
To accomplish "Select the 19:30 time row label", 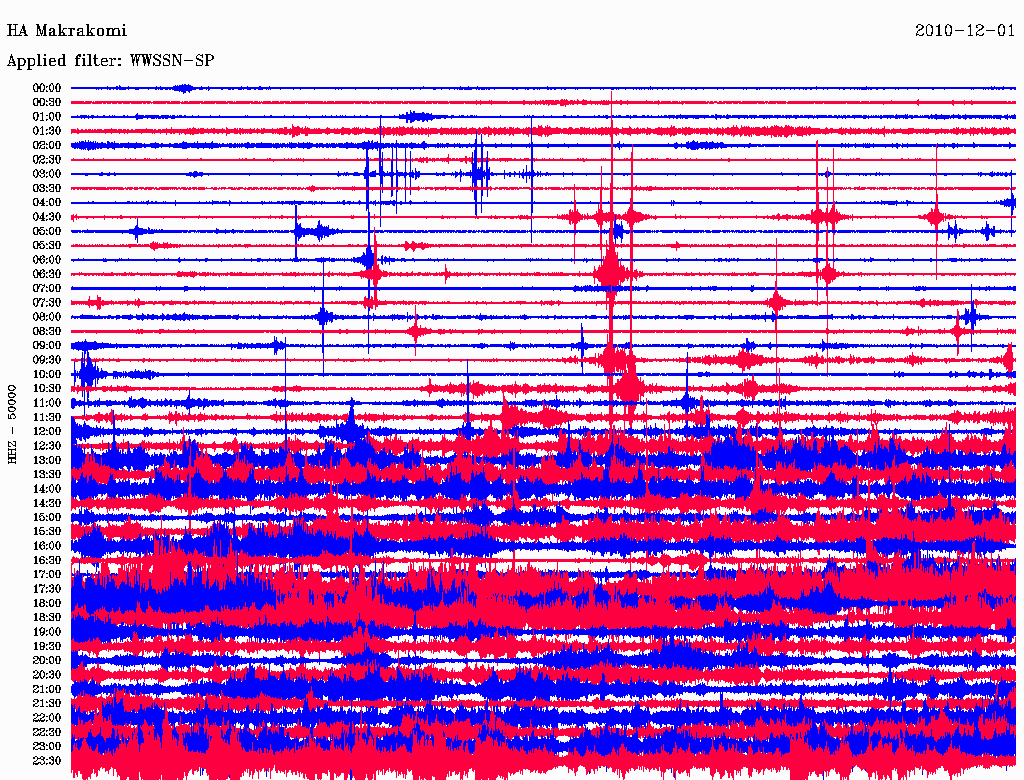I will click(47, 646).
